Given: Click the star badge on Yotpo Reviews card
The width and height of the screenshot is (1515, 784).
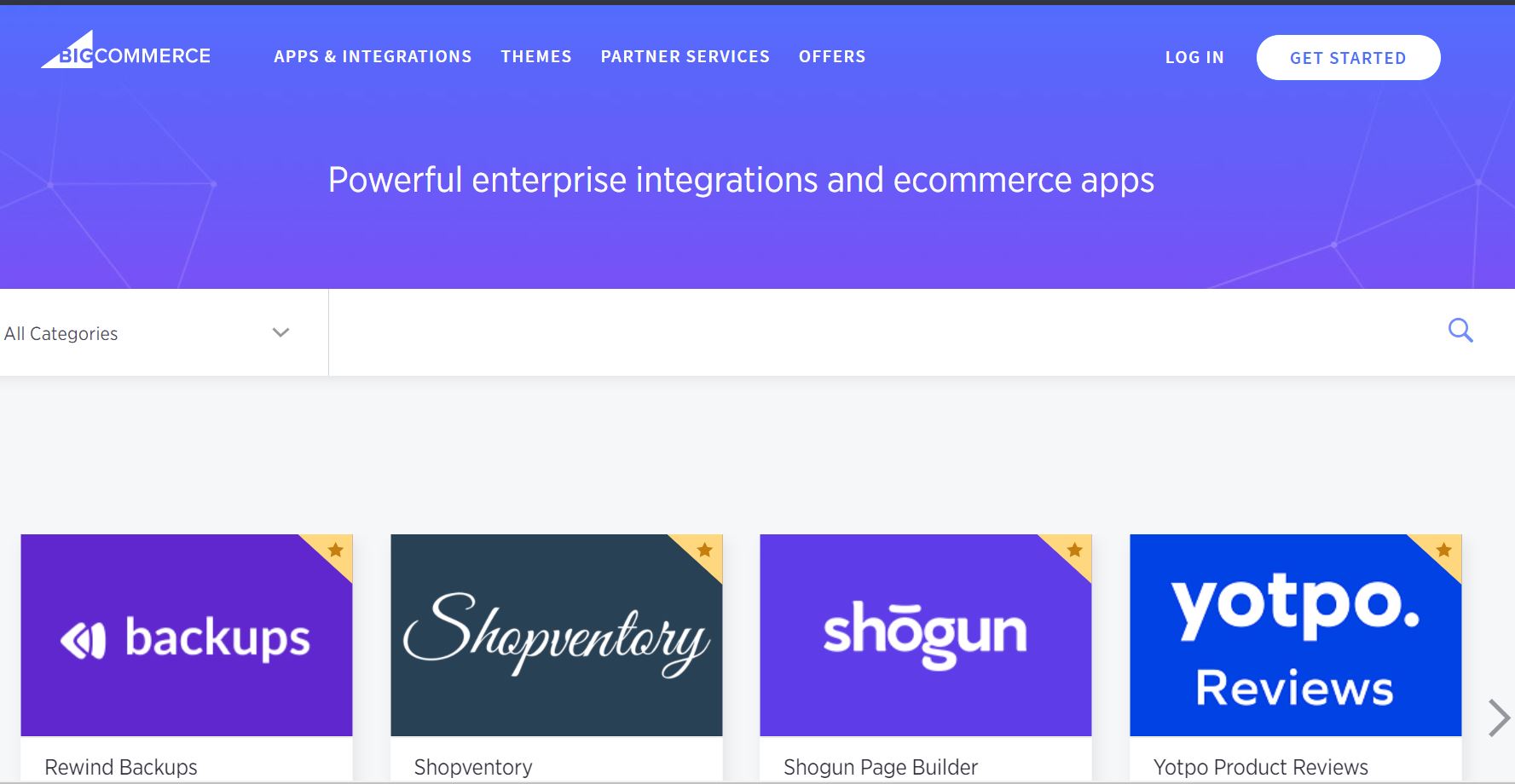Looking at the screenshot, I should pos(1443,550).
